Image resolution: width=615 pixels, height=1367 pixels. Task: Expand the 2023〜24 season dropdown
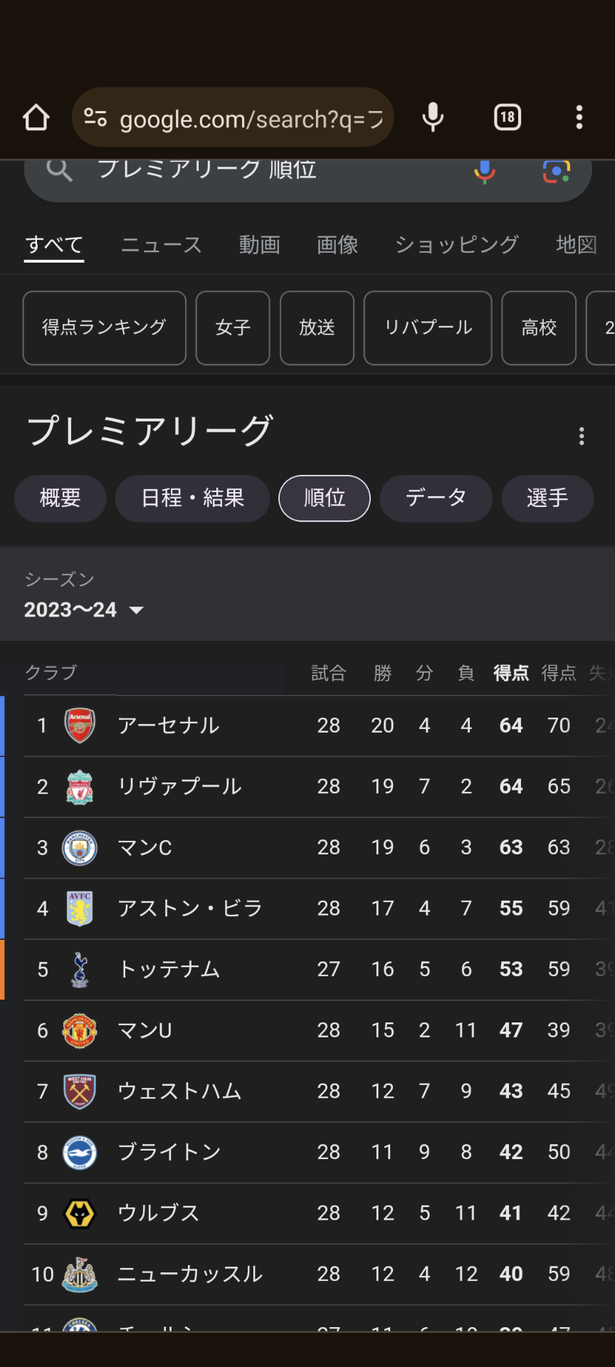[x=85, y=610]
